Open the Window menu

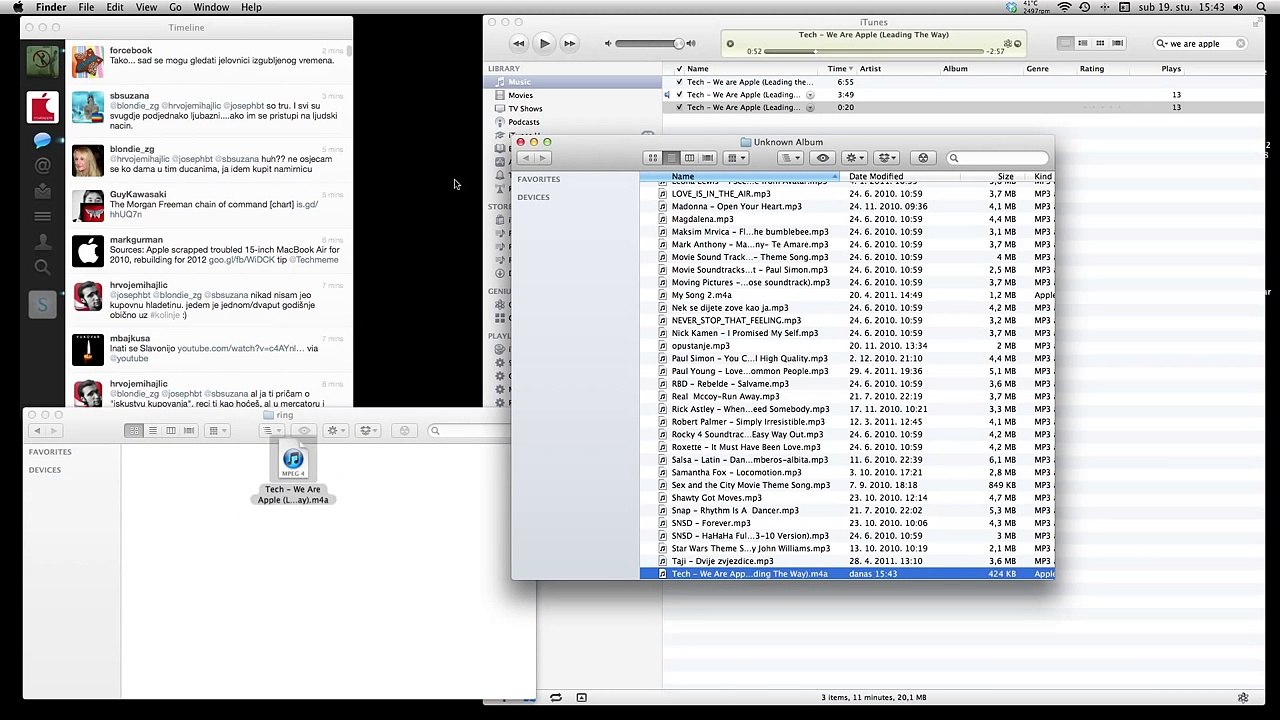point(211,7)
